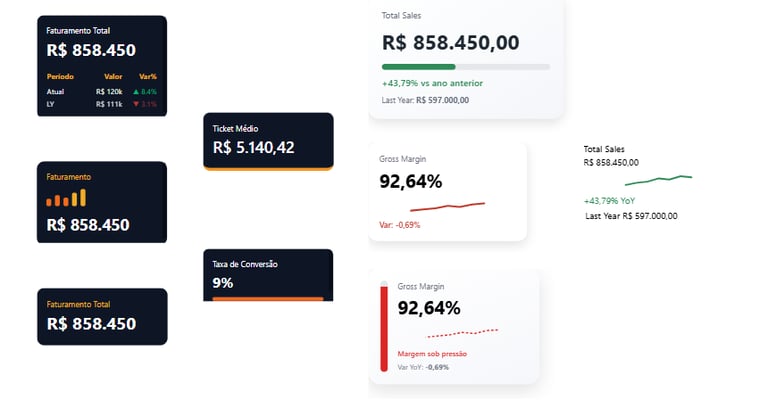768x405 pixels.
Task: Click the red sparkline in Gross Margin card
Action: 447,206
